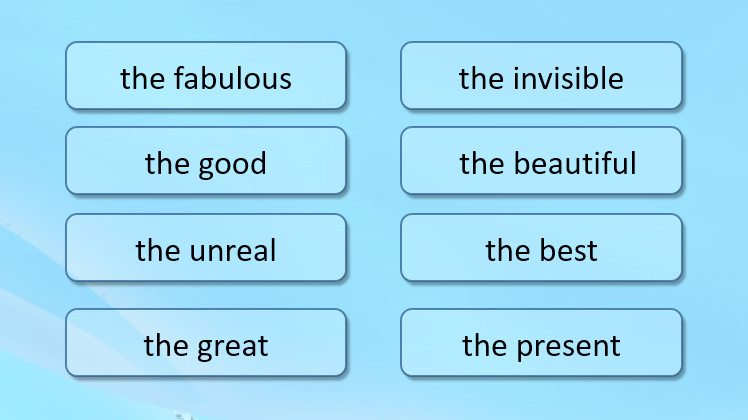Click last option in left column
The width and height of the screenshot is (748, 420).
tap(206, 343)
